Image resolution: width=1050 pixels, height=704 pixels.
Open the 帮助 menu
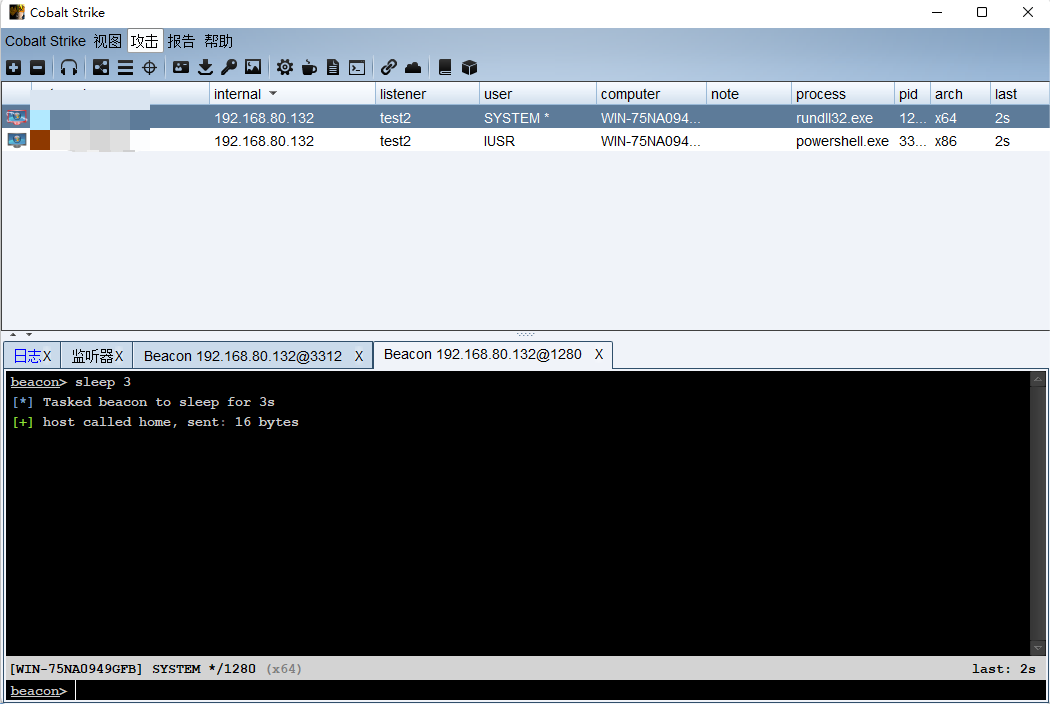[x=218, y=42]
